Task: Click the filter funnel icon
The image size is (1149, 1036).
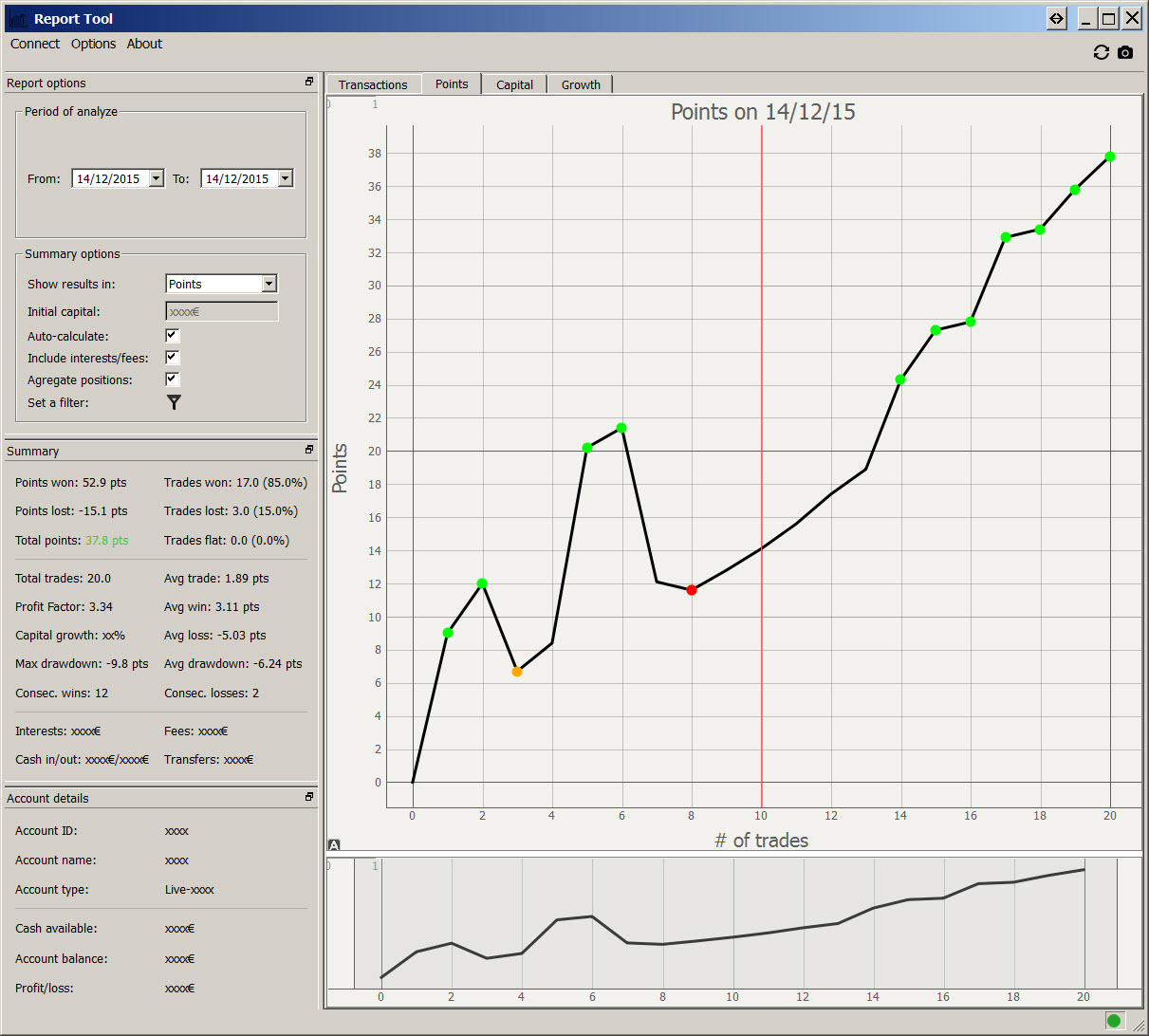Action: pos(174,402)
